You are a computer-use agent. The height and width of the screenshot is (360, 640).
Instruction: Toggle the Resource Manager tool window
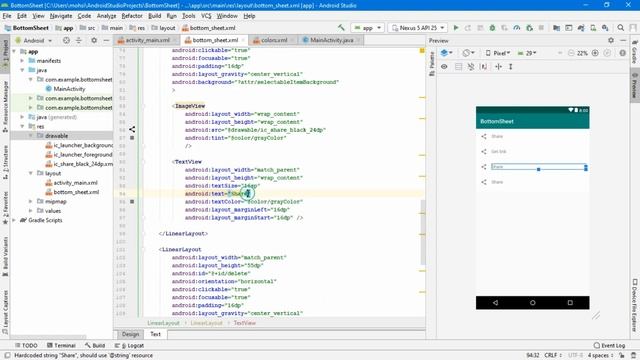[5, 107]
